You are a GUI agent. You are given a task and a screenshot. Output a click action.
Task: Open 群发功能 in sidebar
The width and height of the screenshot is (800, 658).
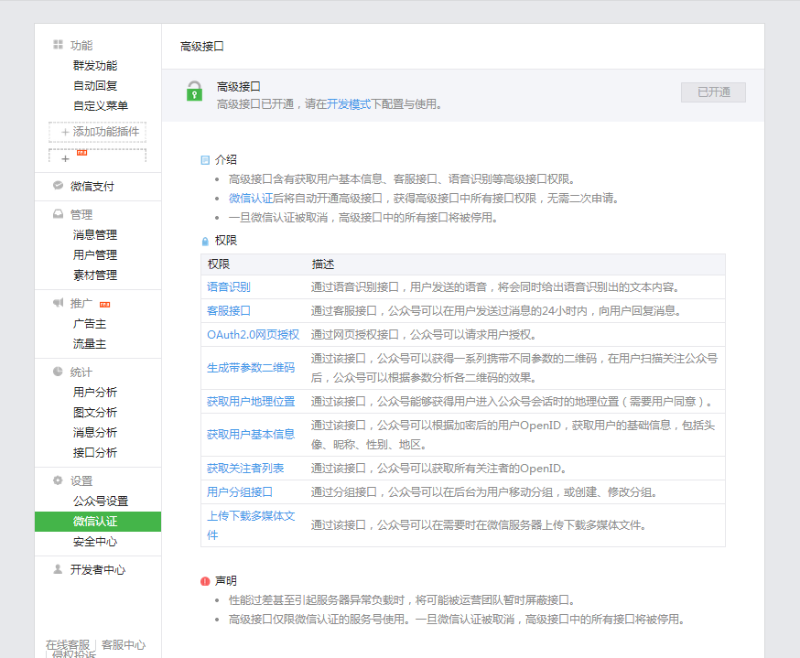click(95, 65)
